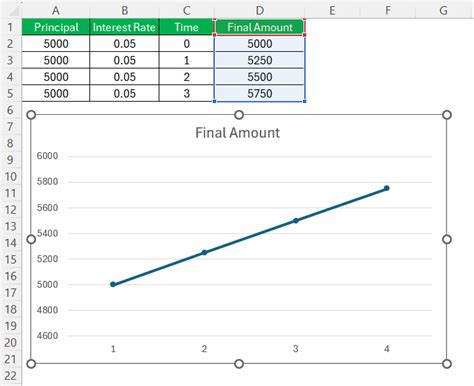Click the chart's bottom-middle resize handle
Viewport: 474px width, 386px height.
tap(239, 364)
